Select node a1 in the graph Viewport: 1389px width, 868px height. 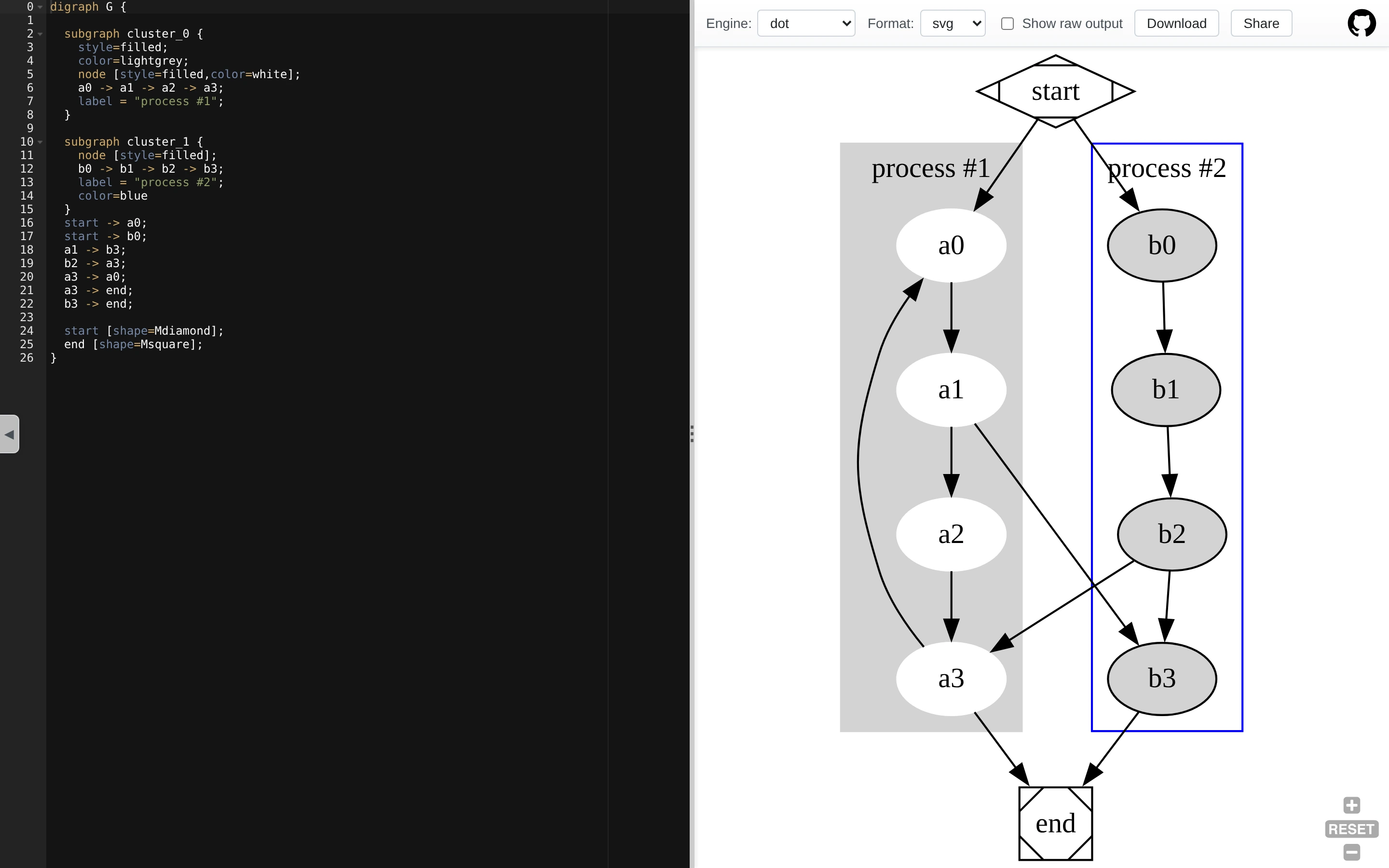click(x=951, y=390)
